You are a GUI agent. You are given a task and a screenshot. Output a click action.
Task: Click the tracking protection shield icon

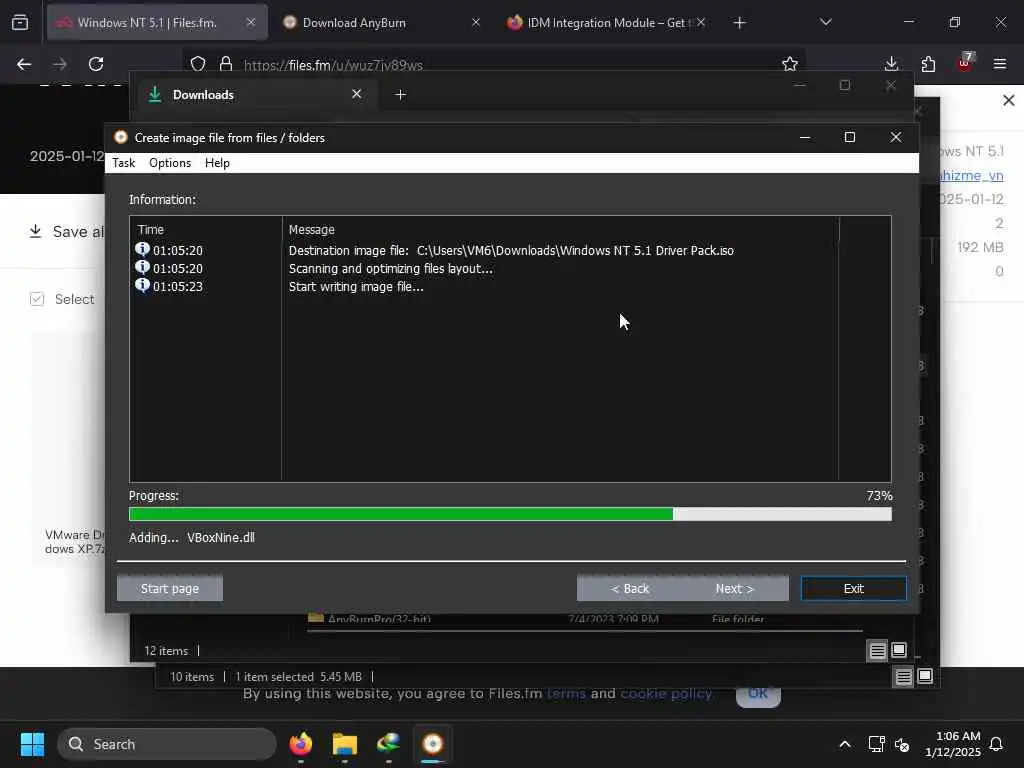point(198,64)
